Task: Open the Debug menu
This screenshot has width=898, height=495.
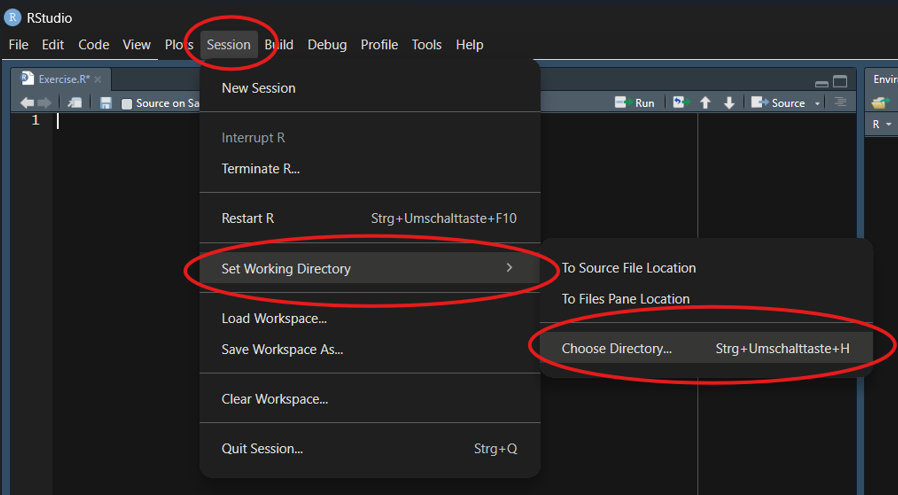Action: [327, 45]
